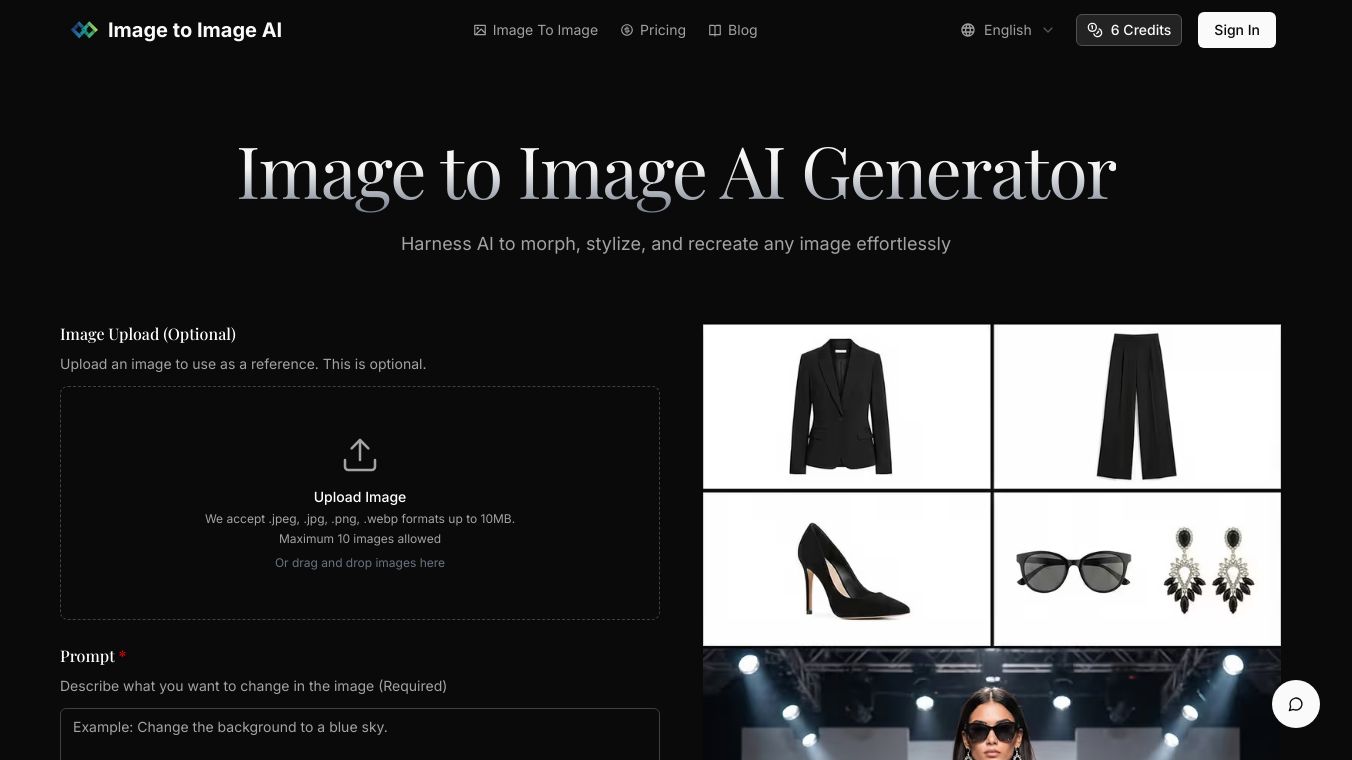Image resolution: width=1352 pixels, height=760 pixels.
Task: Select the image icon beside Image To Image
Action: pyautogui.click(x=480, y=30)
